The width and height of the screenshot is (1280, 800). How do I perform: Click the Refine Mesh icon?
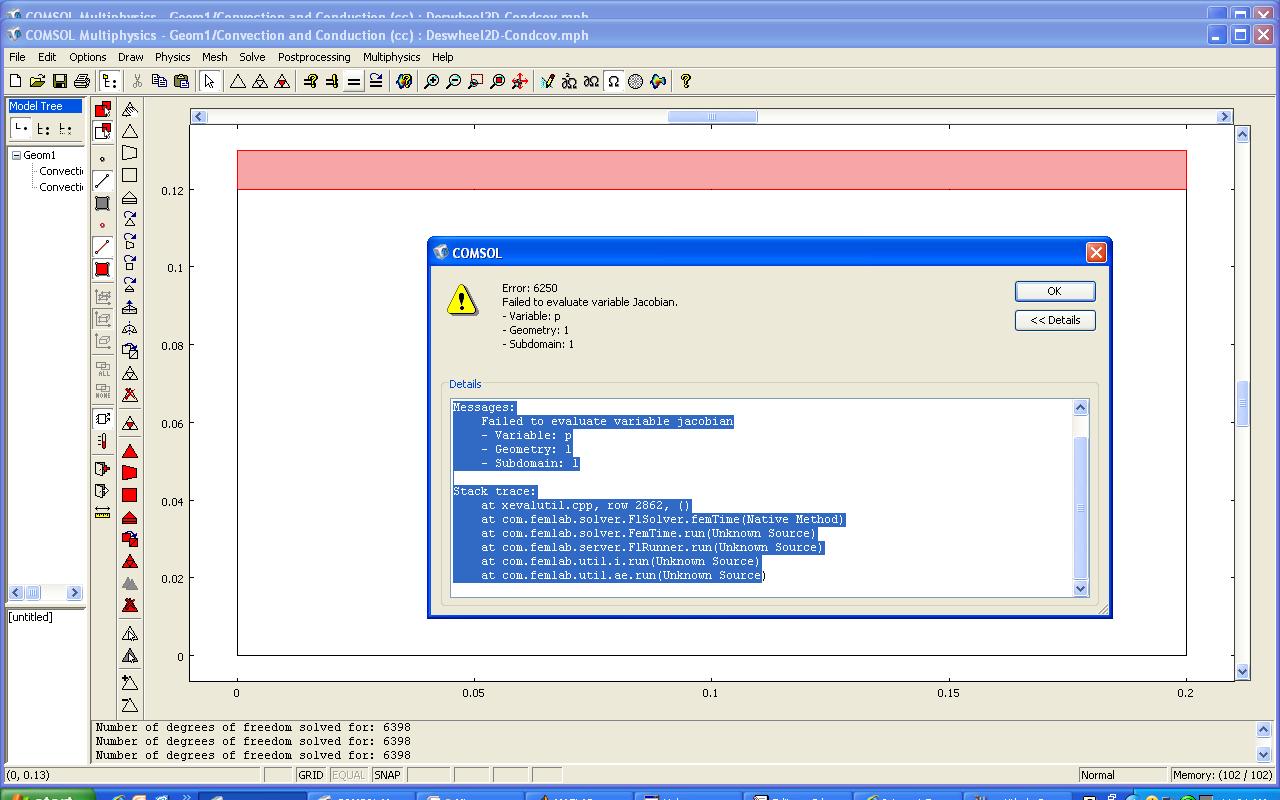click(260, 81)
